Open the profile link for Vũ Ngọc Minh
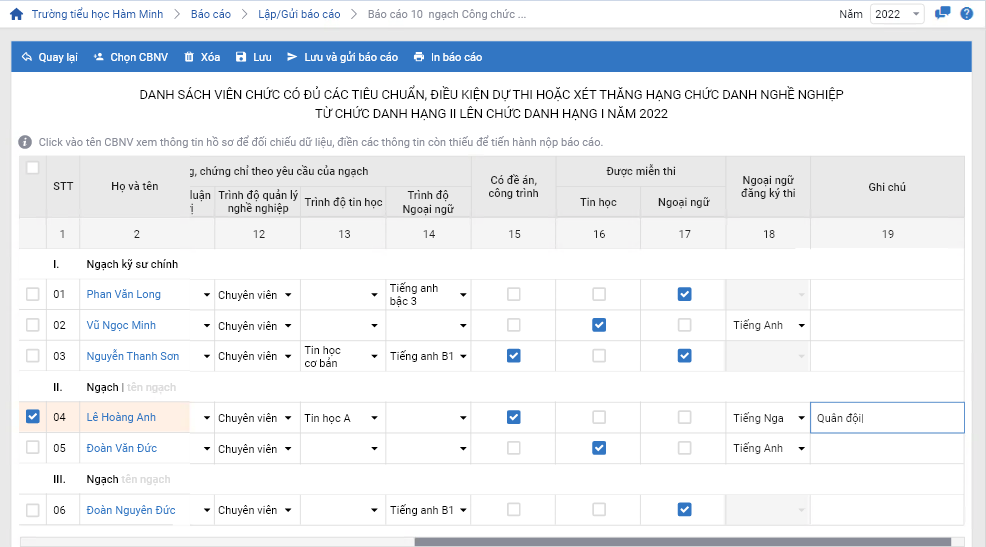 coord(121,325)
